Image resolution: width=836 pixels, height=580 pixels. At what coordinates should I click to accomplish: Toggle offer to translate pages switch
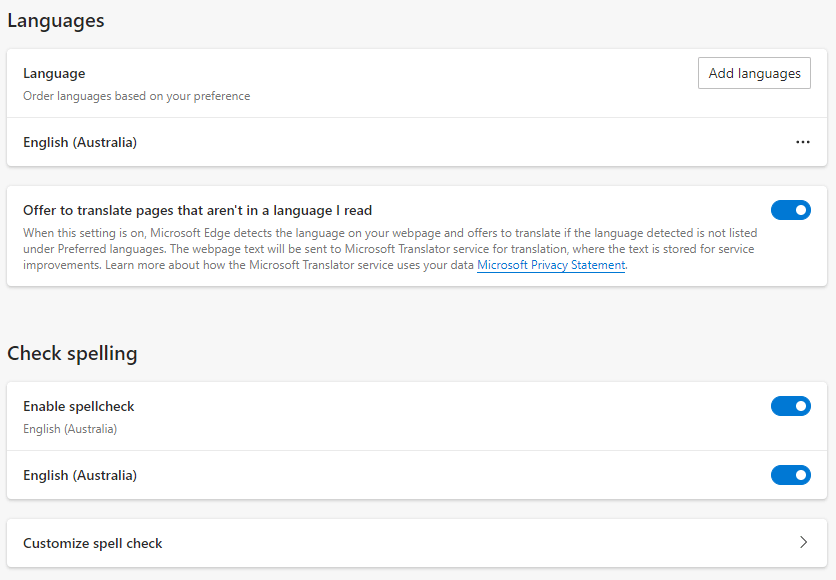790,210
